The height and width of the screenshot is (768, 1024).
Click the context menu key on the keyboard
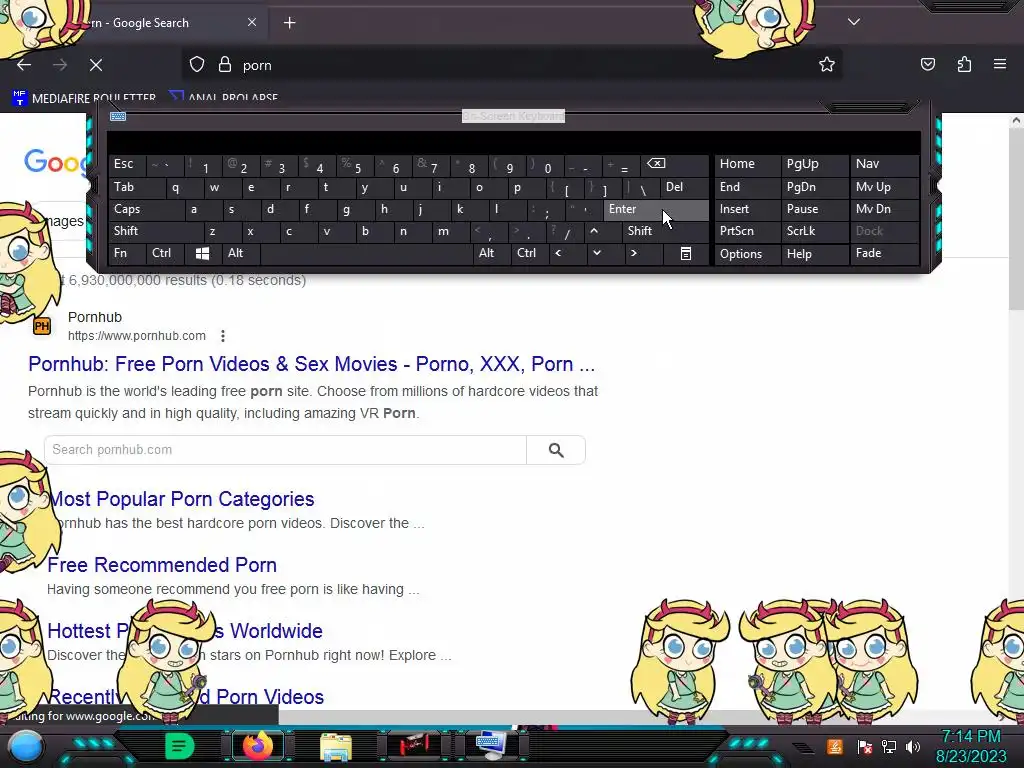pos(686,253)
